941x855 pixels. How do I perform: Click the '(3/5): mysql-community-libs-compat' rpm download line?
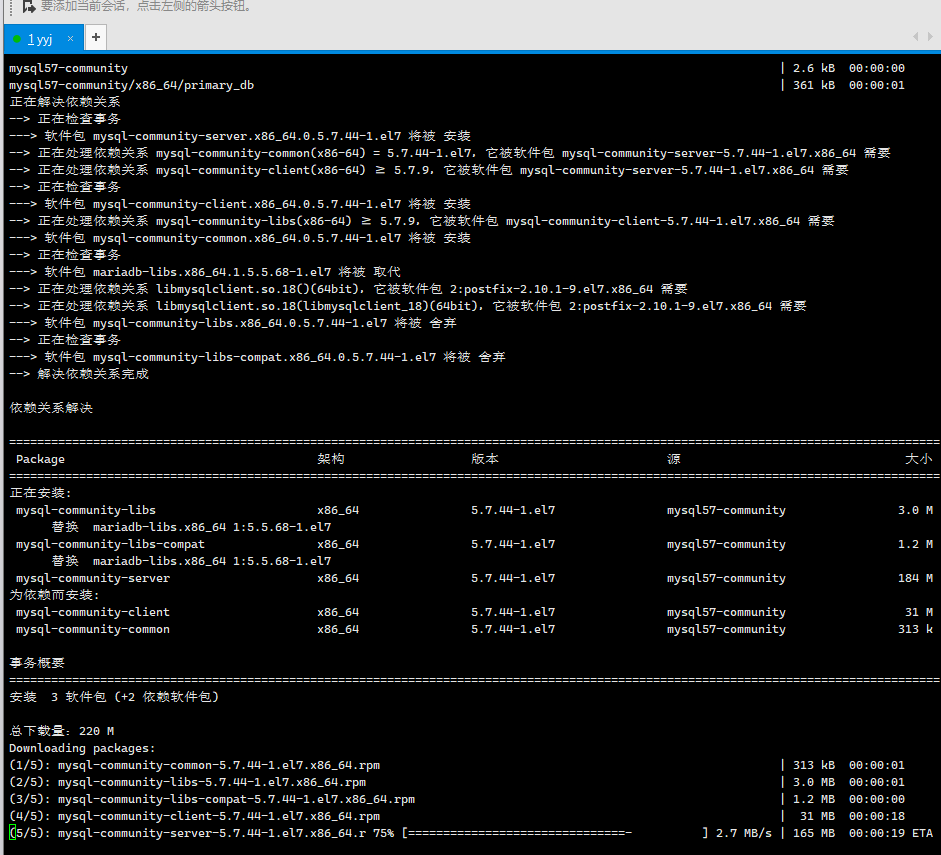tap(212, 799)
